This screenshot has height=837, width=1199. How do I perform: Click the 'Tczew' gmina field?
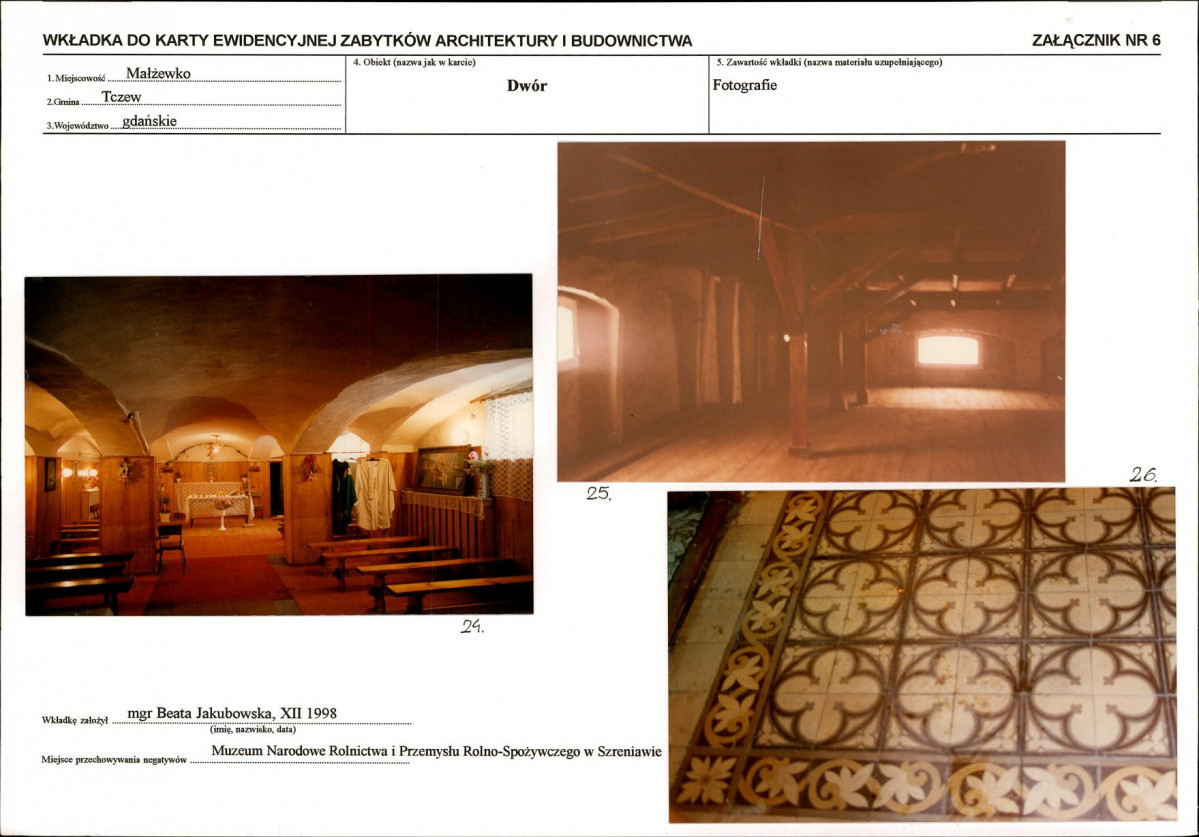pyautogui.click(x=122, y=97)
